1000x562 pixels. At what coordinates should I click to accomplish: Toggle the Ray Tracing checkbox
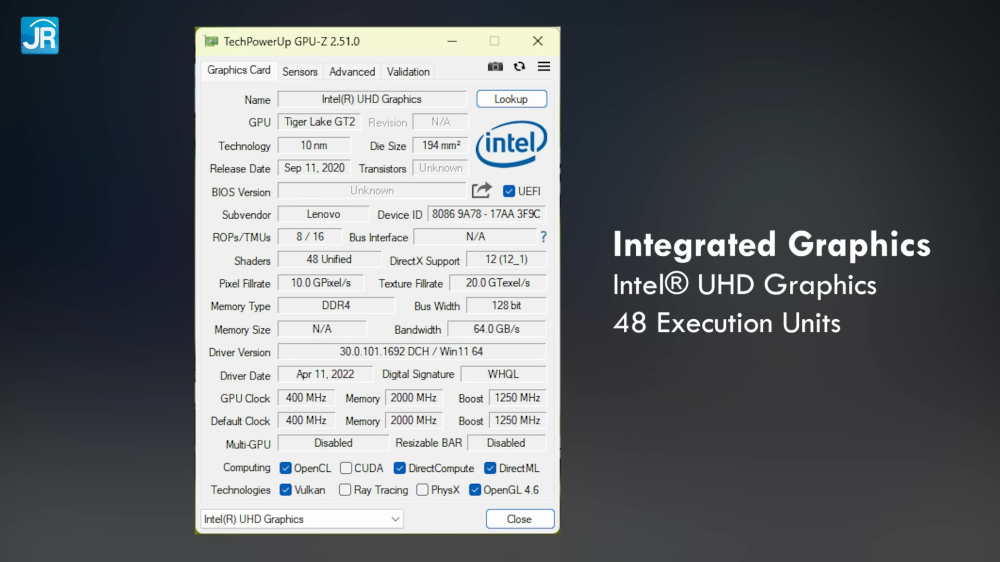click(345, 490)
